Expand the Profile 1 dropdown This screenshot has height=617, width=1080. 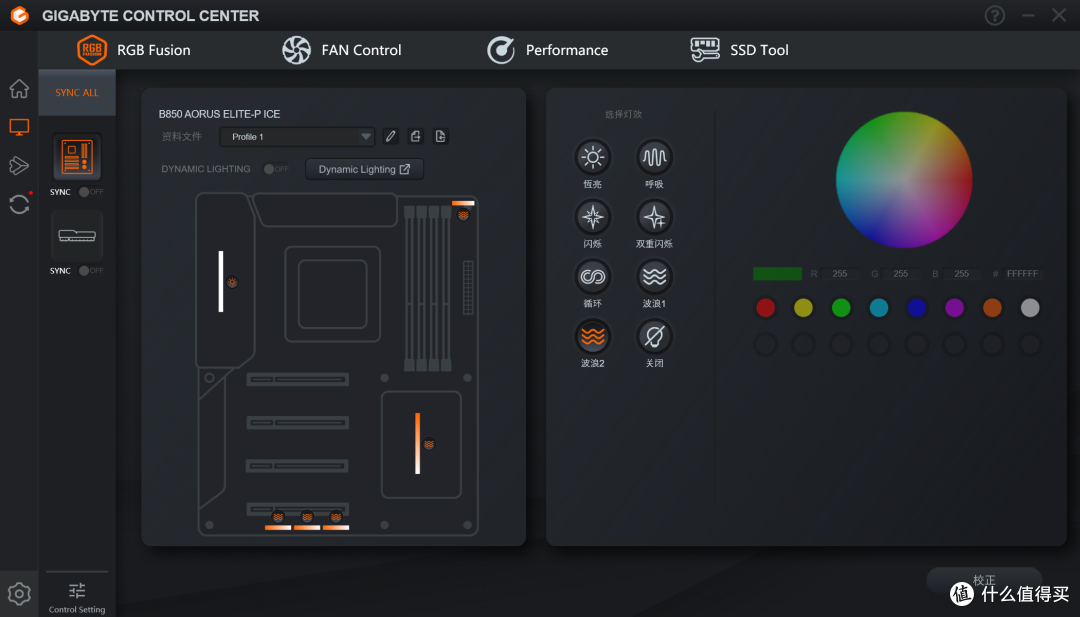coord(297,136)
